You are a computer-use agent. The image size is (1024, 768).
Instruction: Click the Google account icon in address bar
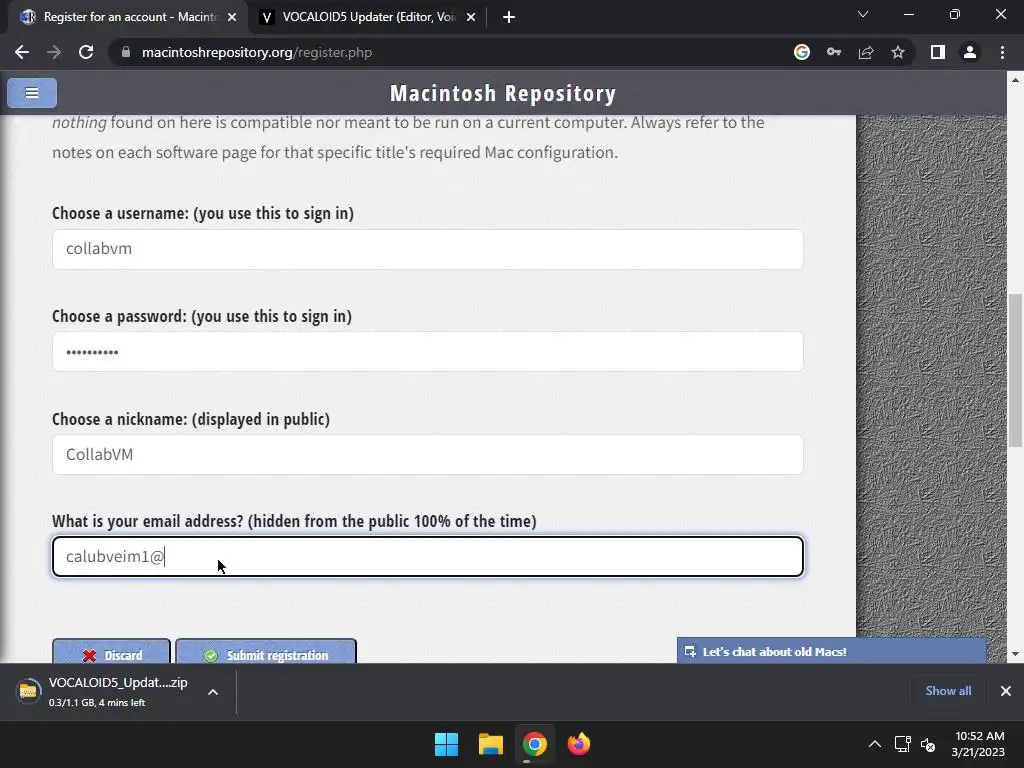tap(801, 52)
